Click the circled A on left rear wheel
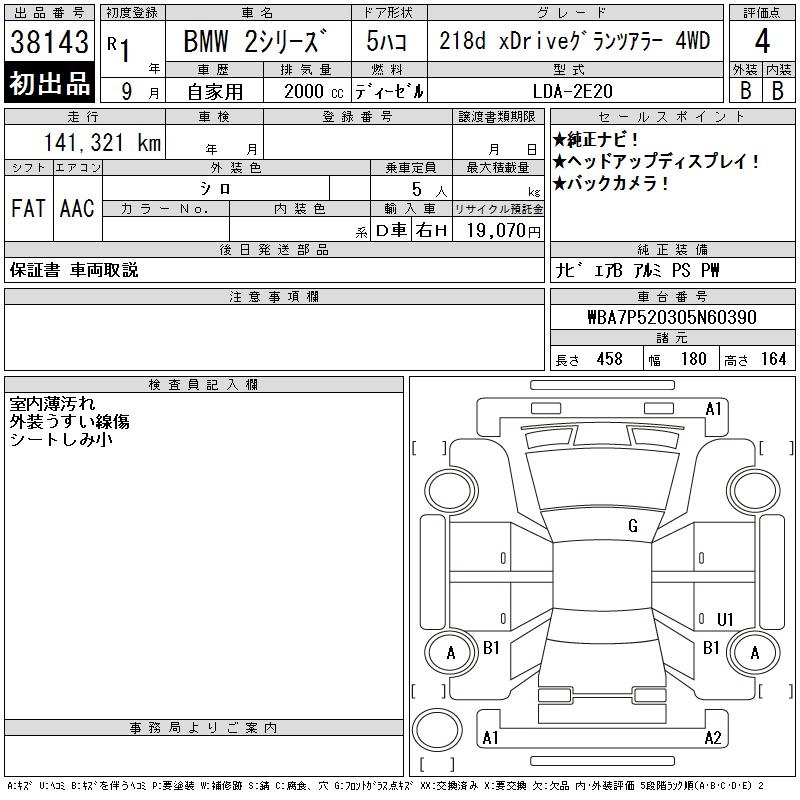 click(x=450, y=653)
